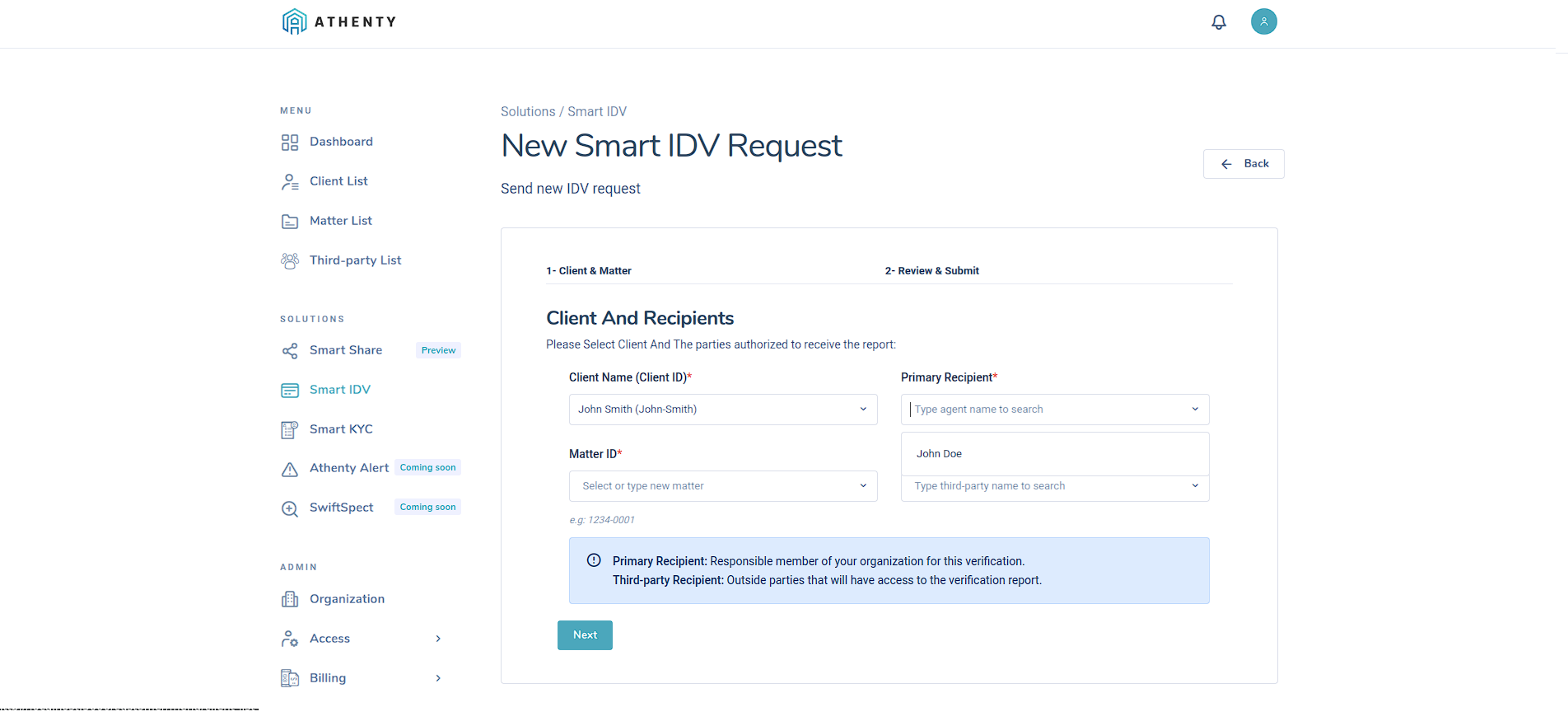The width and height of the screenshot is (1568, 721).
Task: Go to Client List
Action: [338, 181]
